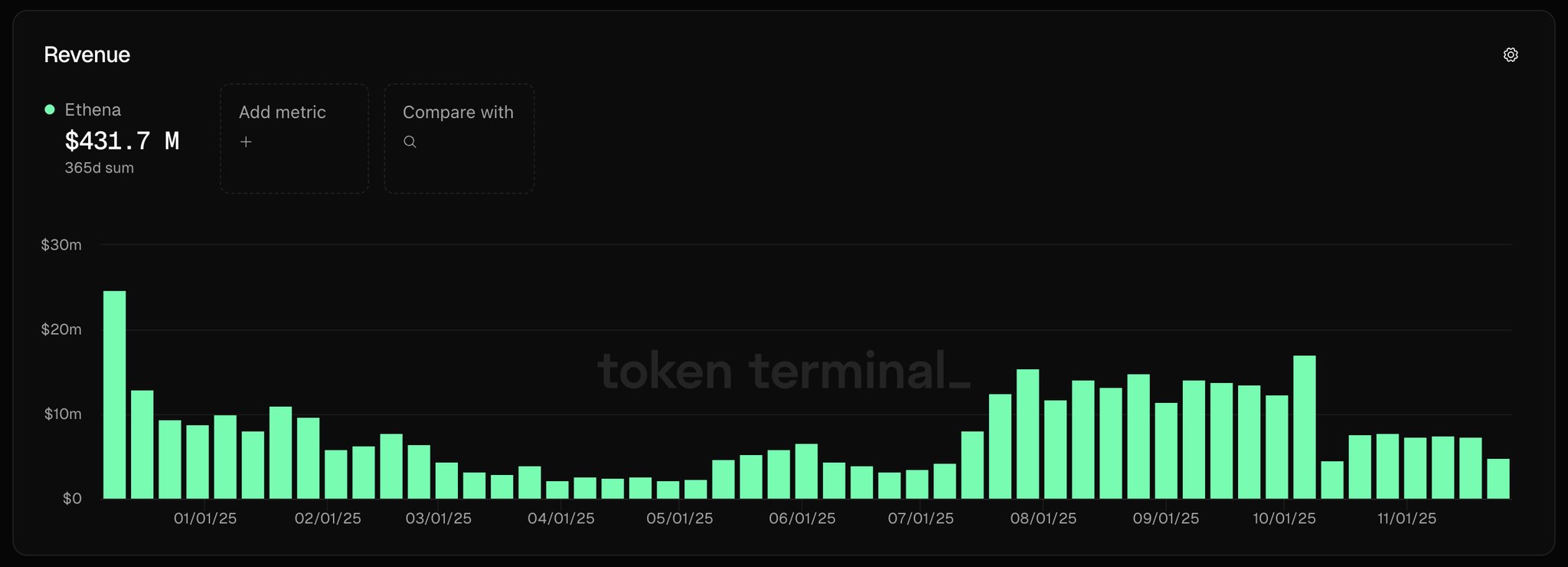Click the 08/01/25 axis date label

(1043, 519)
